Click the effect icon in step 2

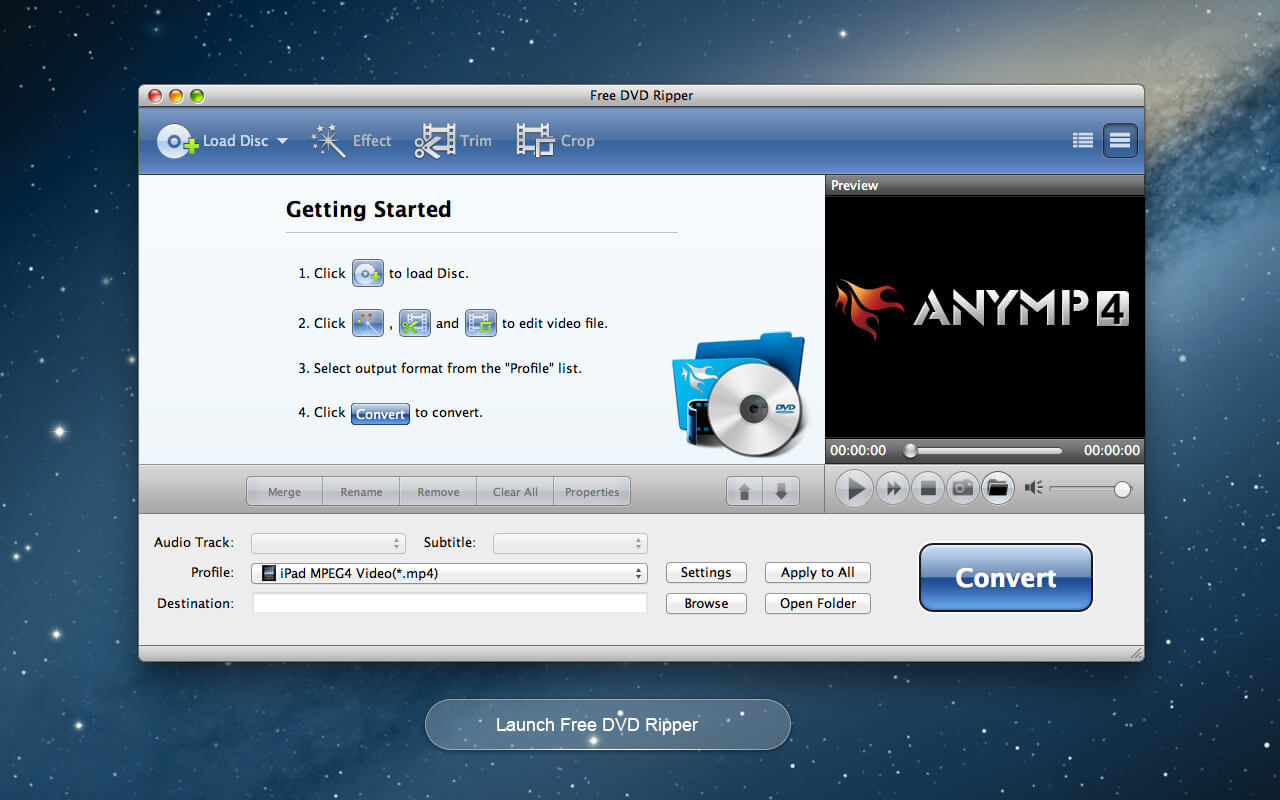coord(368,323)
